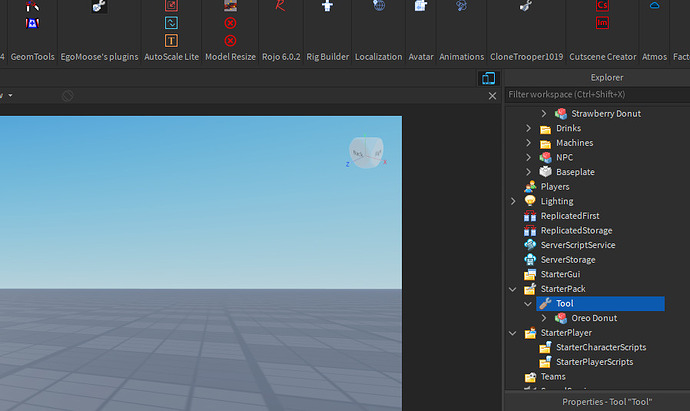Click the Rojo 6.0.2 plugin icon
Screen dimensions: 690x411
click(280, 6)
